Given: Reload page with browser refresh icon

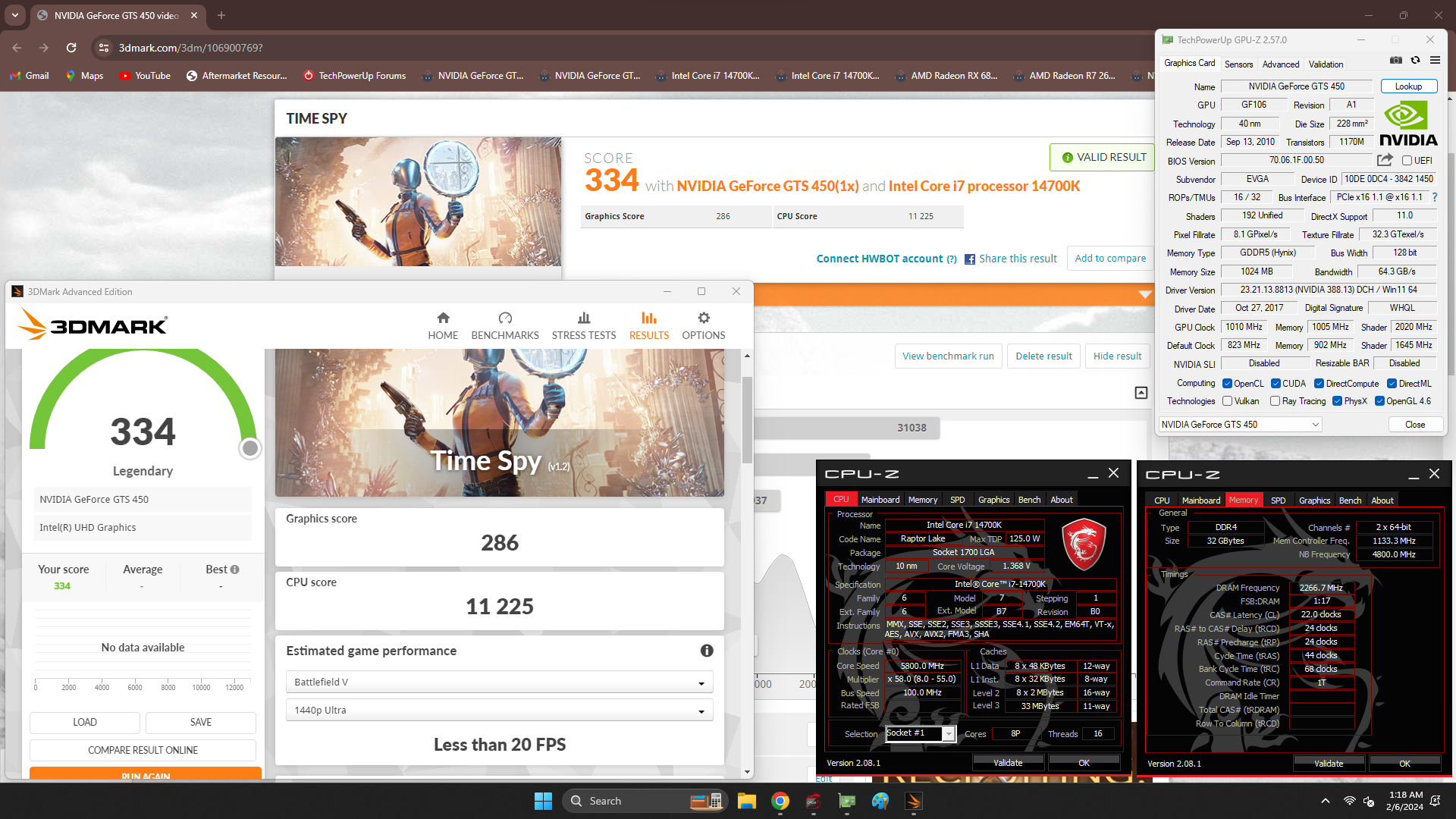Looking at the screenshot, I should (x=71, y=48).
